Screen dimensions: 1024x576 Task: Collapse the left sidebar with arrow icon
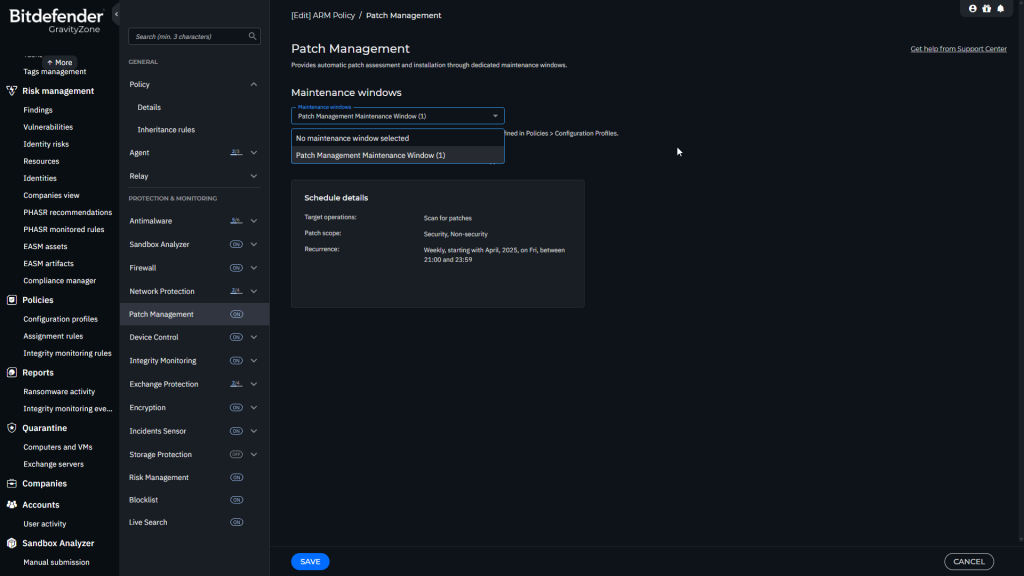116,14
